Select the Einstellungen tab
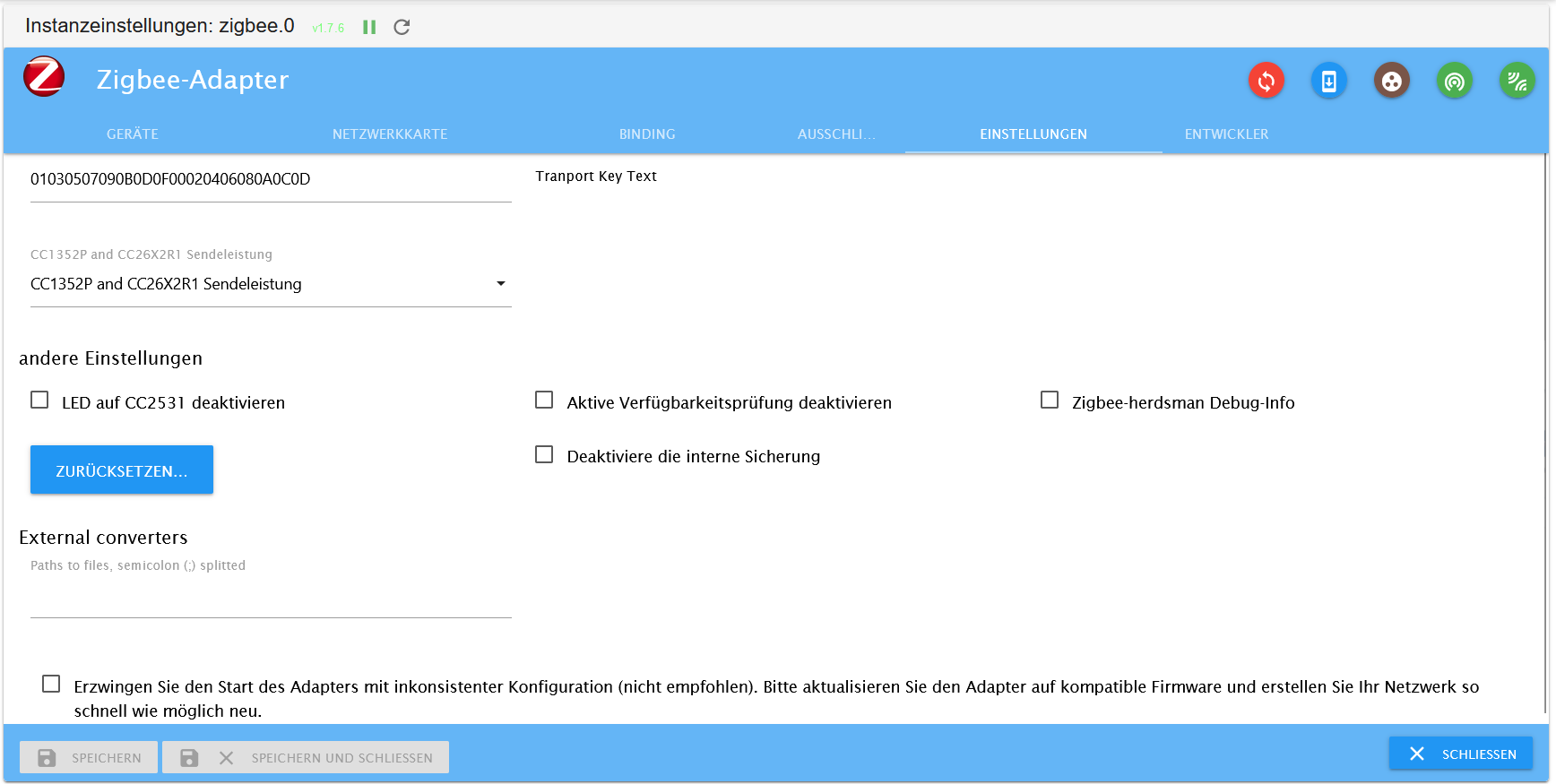Viewport: 1556px width, 784px height. tap(1033, 134)
